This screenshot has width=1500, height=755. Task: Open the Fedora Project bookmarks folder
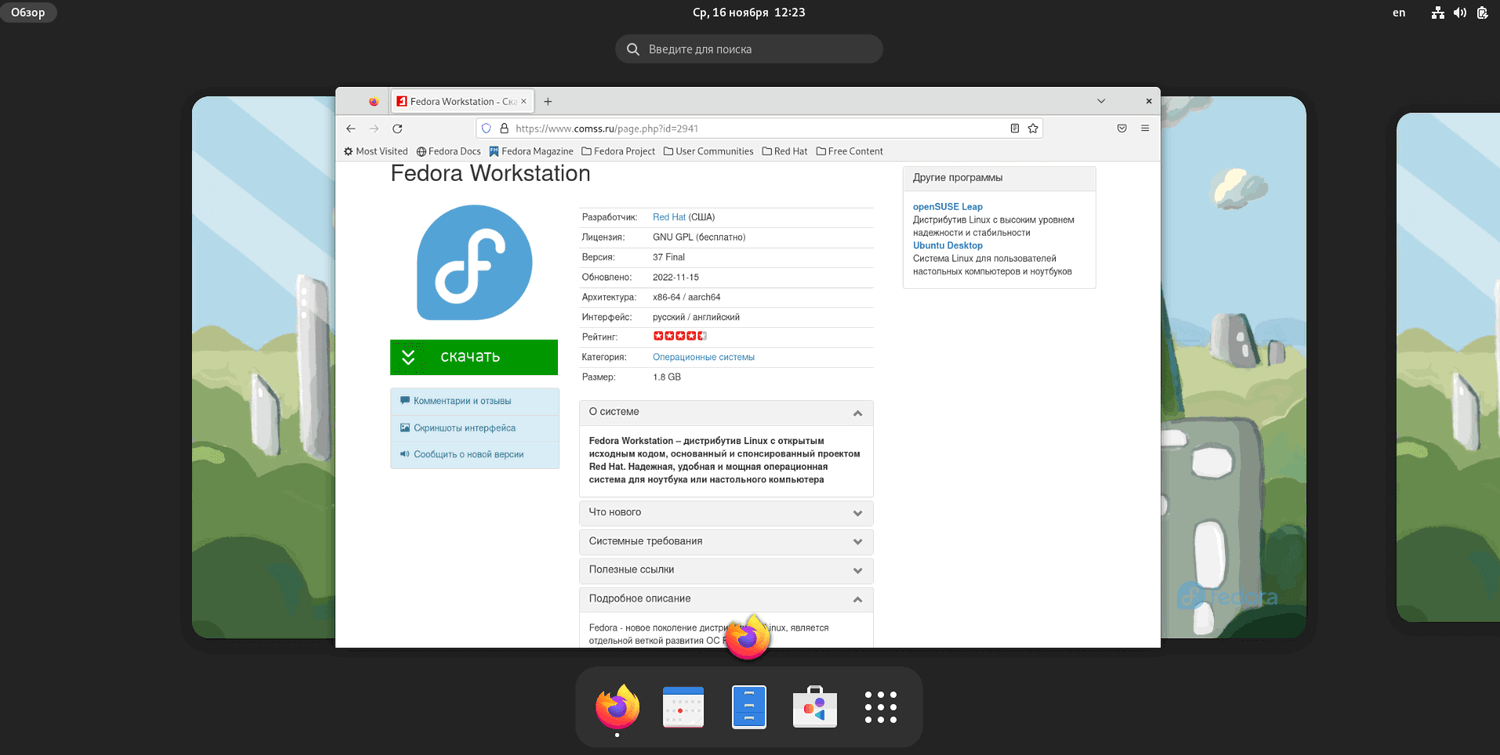click(618, 152)
